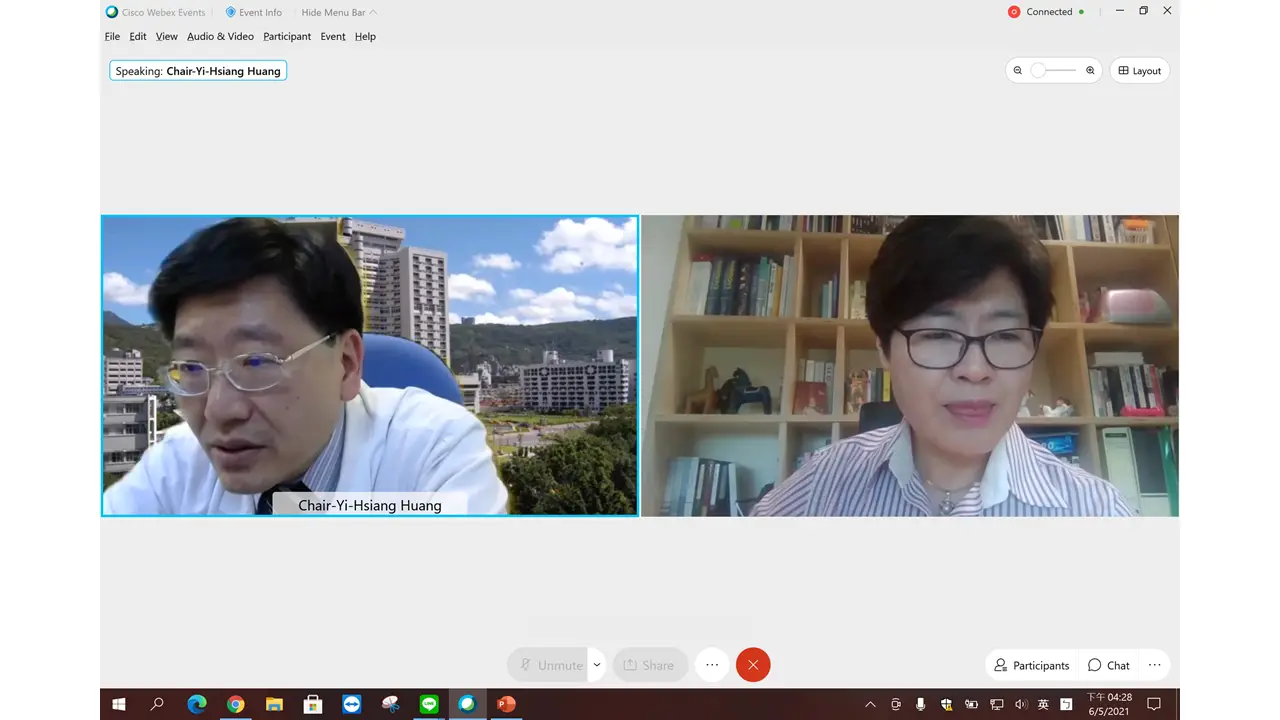
Task: Click the zoom out magnifier icon
Action: tap(1018, 71)
